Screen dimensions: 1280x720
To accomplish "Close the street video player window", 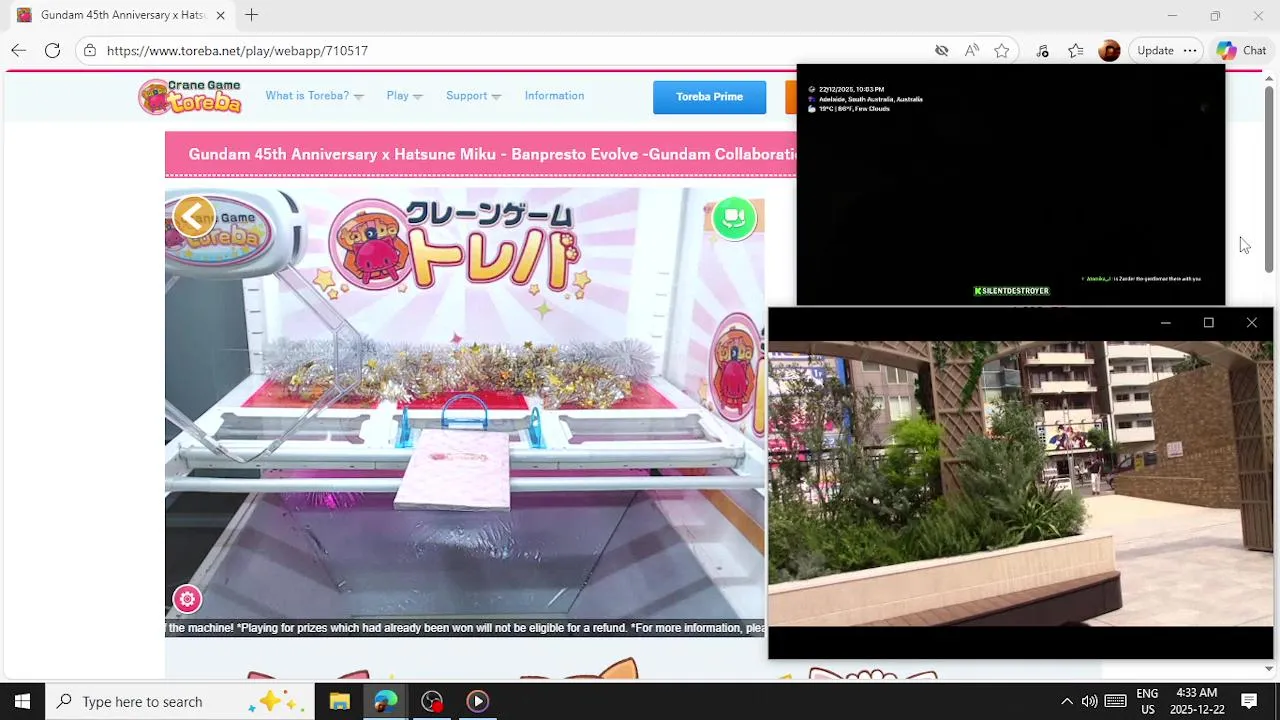I will 1251,323.
